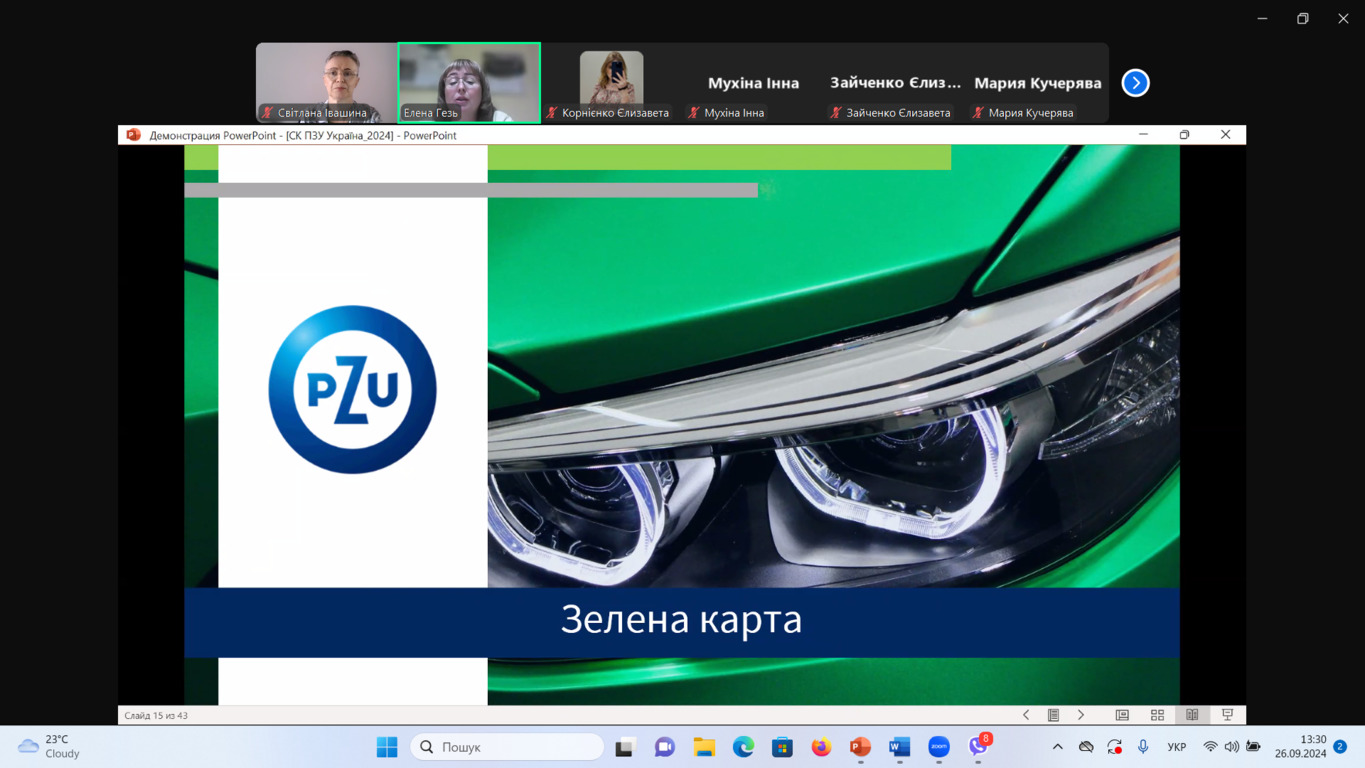This screenshot has height=768, width=1365.
Task: Open Microsoft Store from taskbar
Action: [x=782, y=747]
